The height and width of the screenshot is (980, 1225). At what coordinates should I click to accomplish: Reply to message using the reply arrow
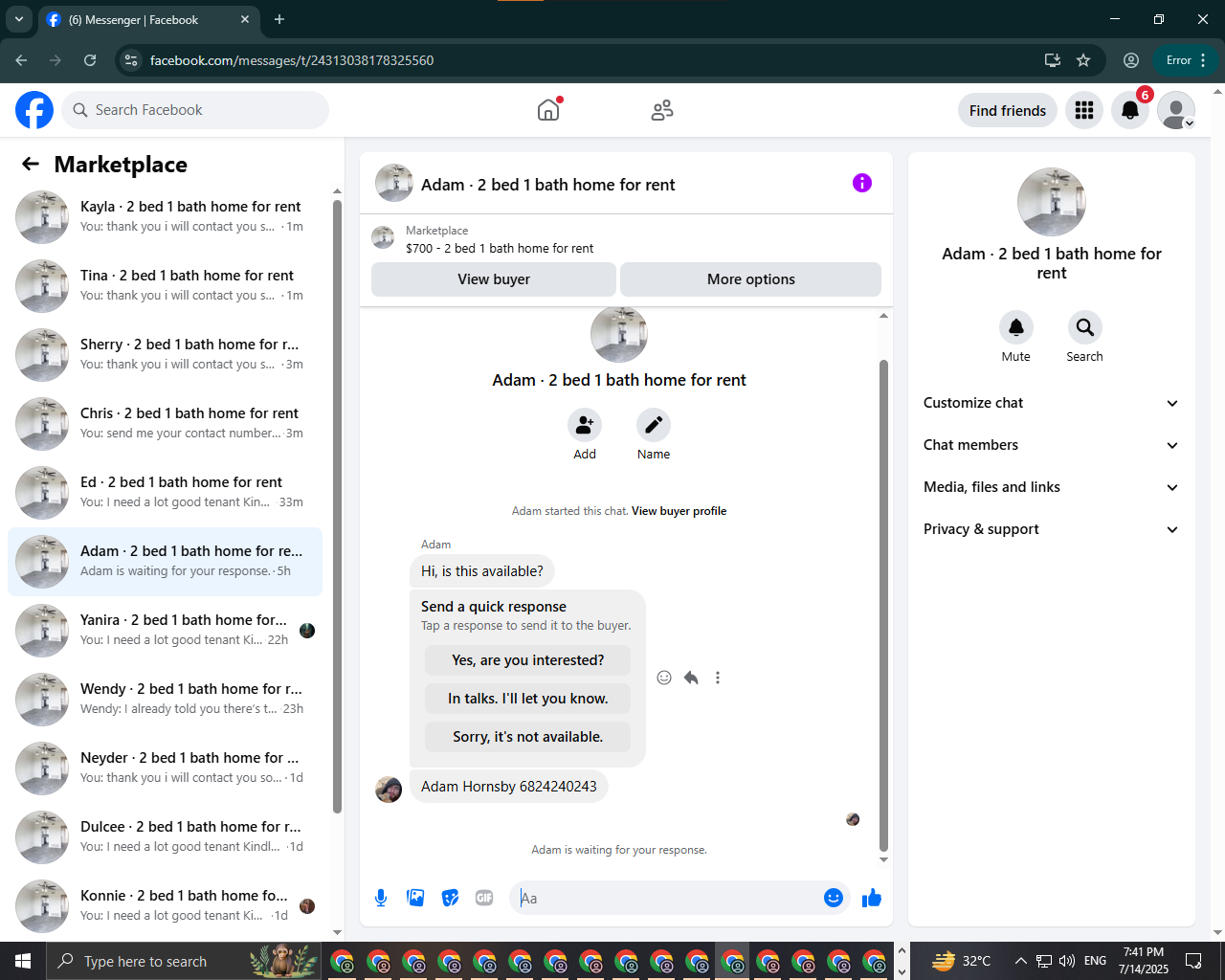(x=691, y=678)
